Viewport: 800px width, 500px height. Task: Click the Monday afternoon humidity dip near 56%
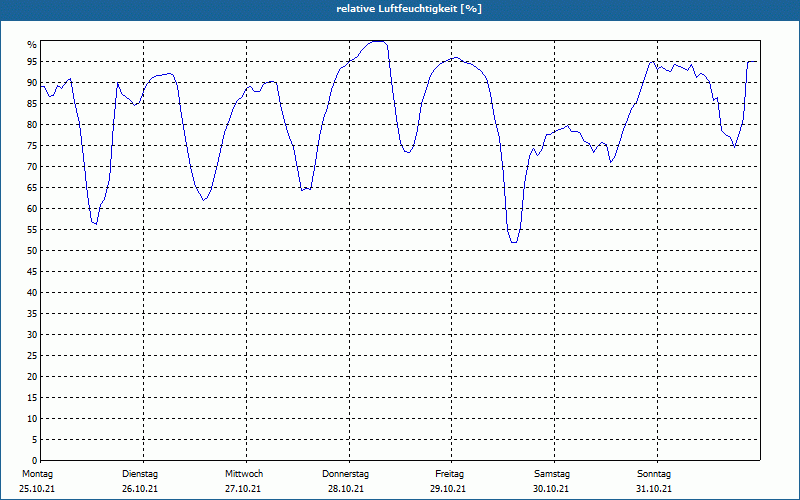(95, 223)
